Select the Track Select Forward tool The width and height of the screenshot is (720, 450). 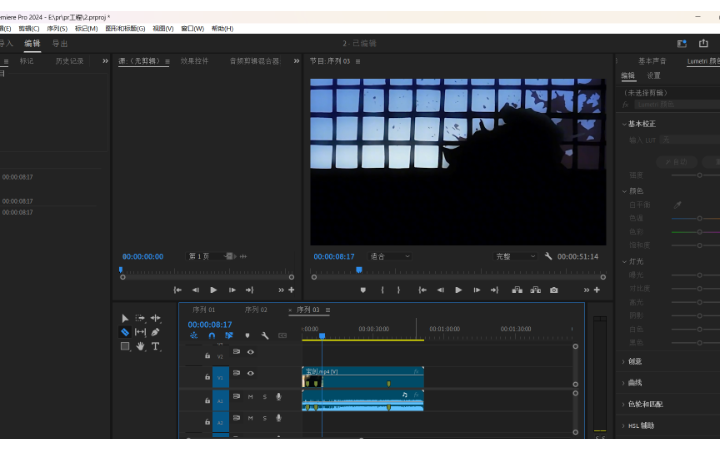tap(140, 318)
